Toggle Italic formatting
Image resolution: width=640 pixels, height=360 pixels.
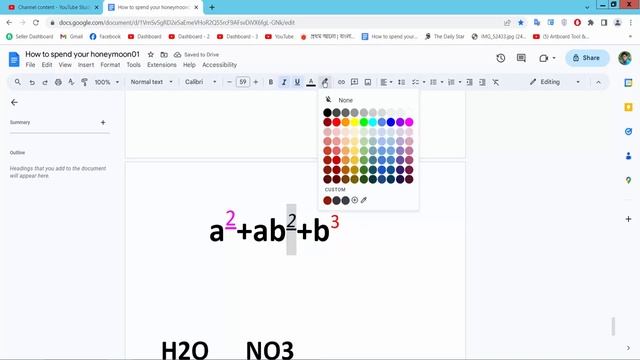tap(284, 82)
